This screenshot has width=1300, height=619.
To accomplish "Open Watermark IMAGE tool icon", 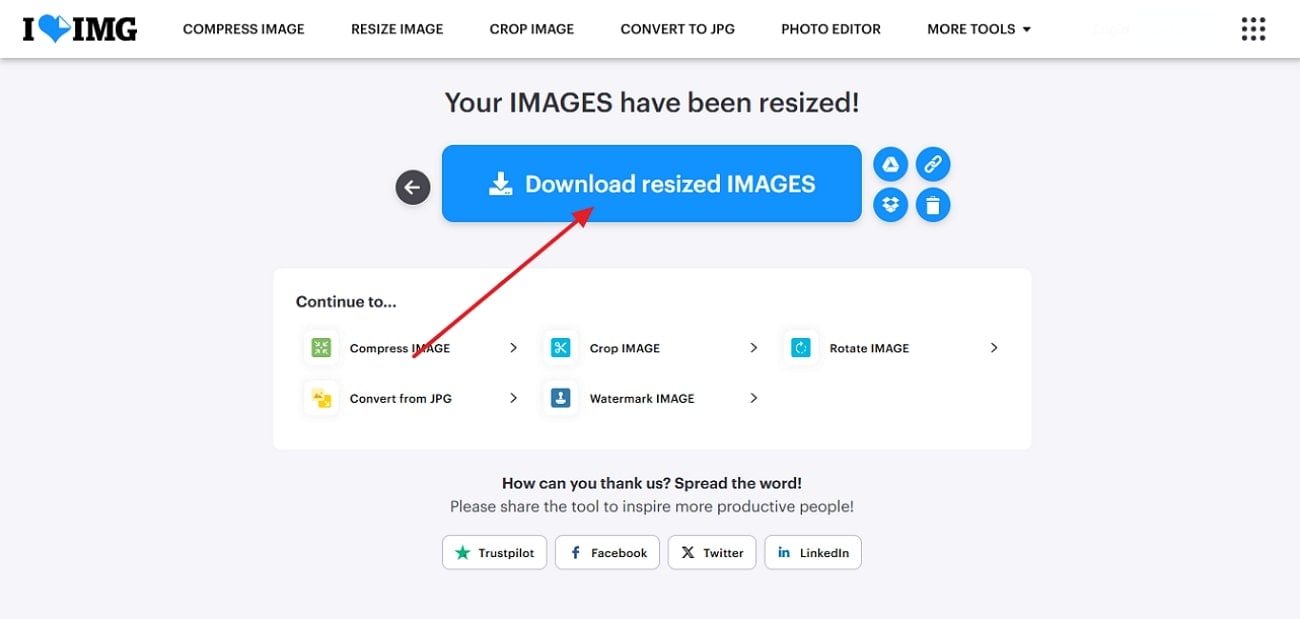I will point(561,398).
